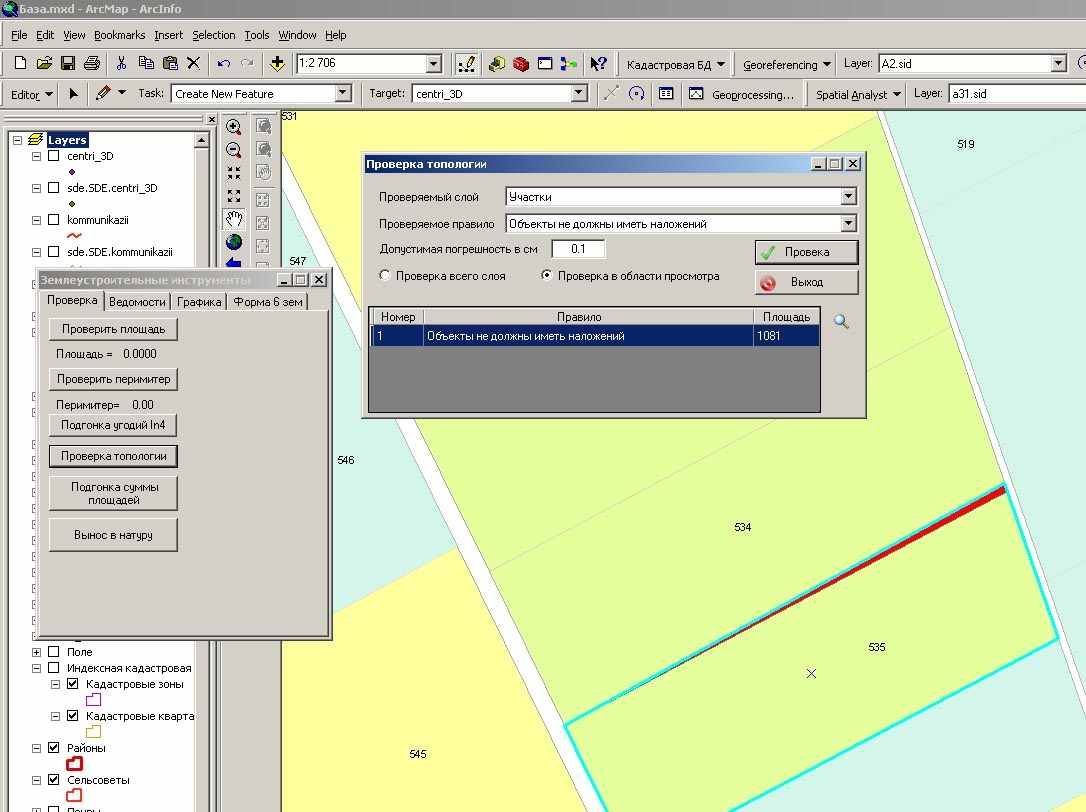
Task: Open the File menu
Action: 19,35
